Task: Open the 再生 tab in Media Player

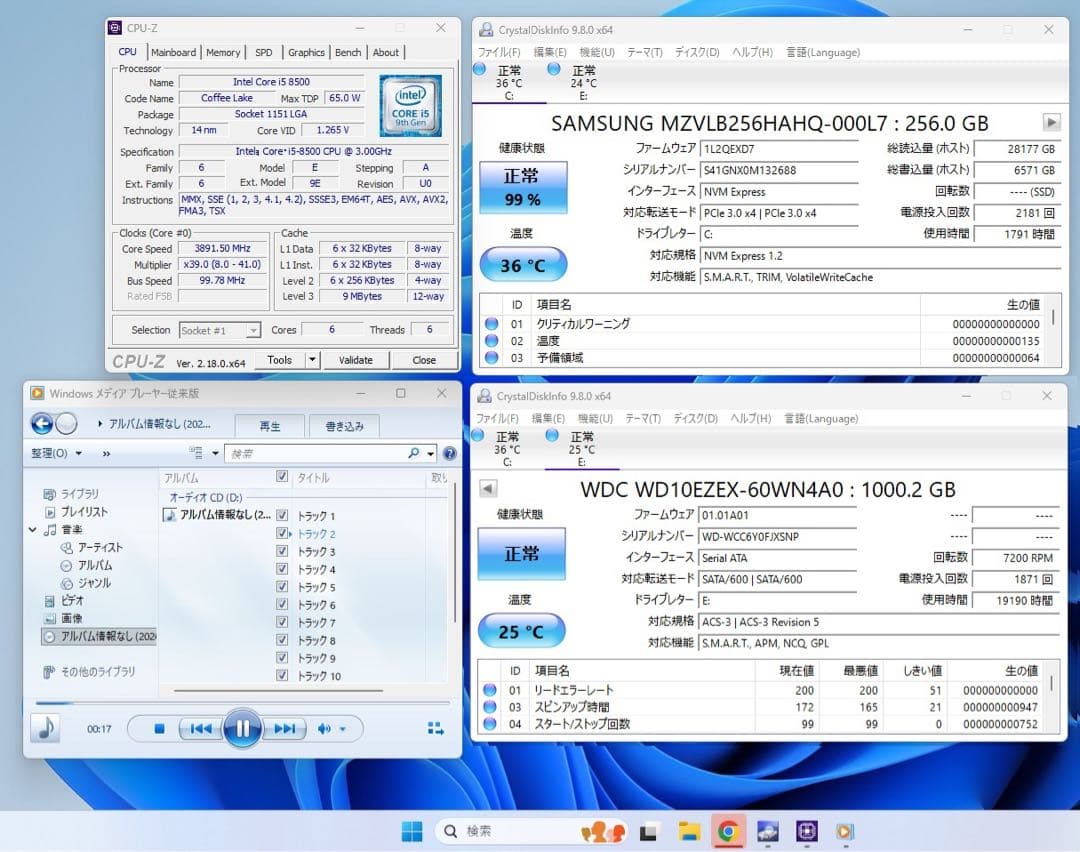Action: 270,426
